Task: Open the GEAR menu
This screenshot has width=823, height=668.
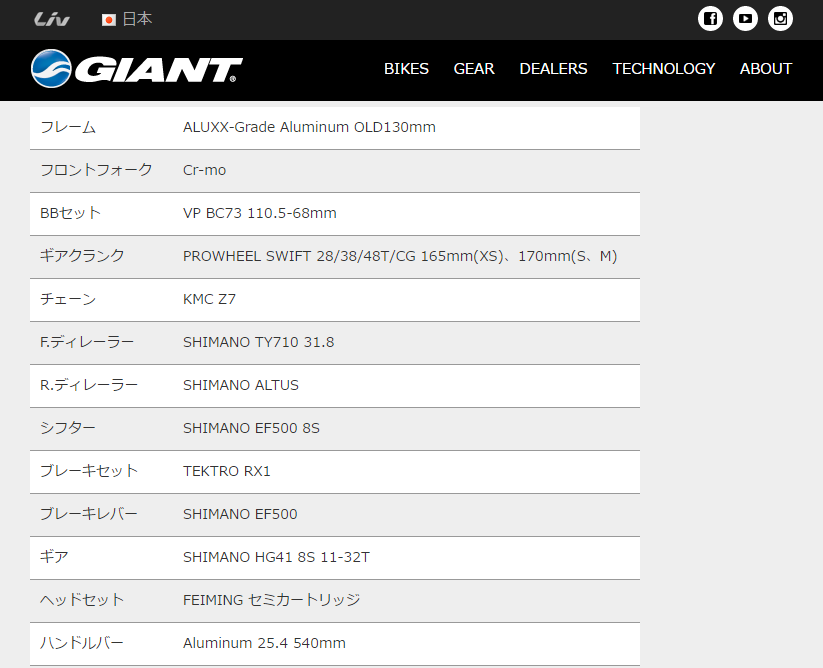Action: [x=474, y=69]
